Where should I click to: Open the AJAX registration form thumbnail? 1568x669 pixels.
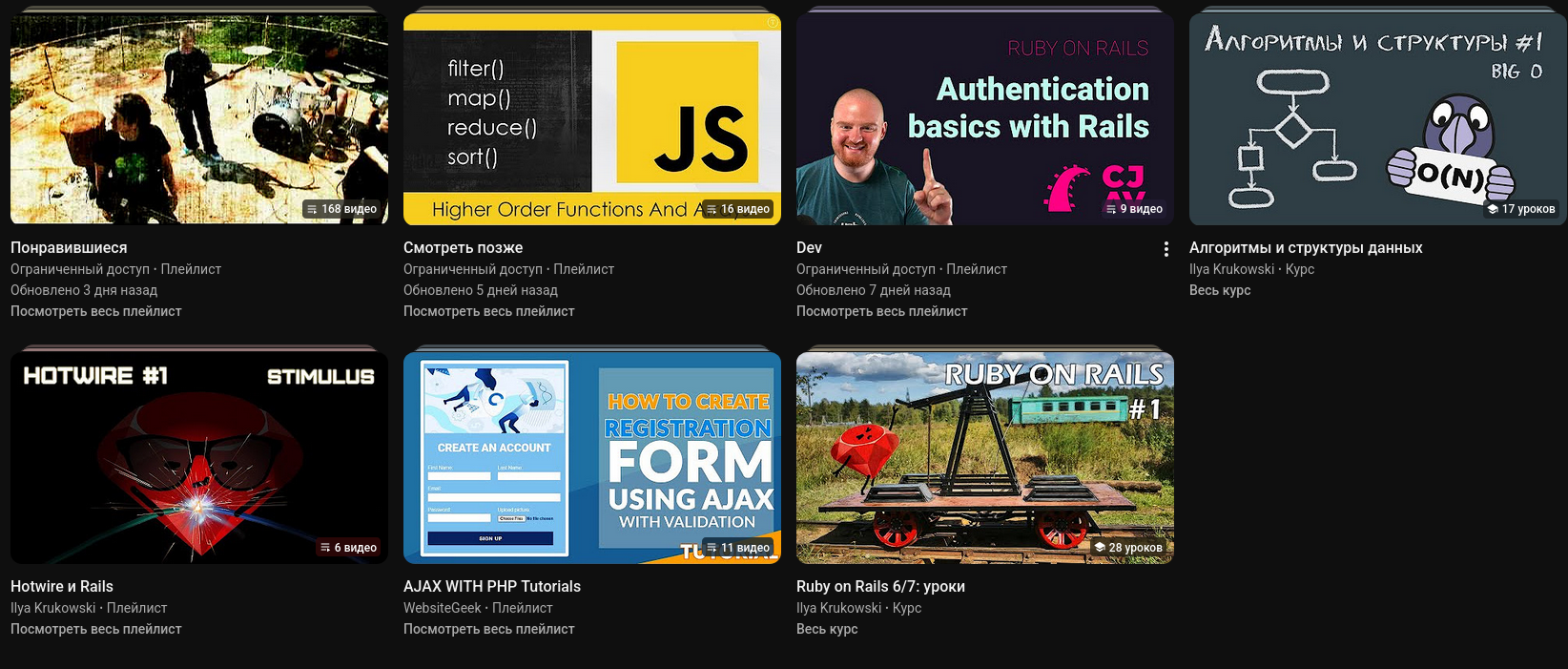[592, 458]
